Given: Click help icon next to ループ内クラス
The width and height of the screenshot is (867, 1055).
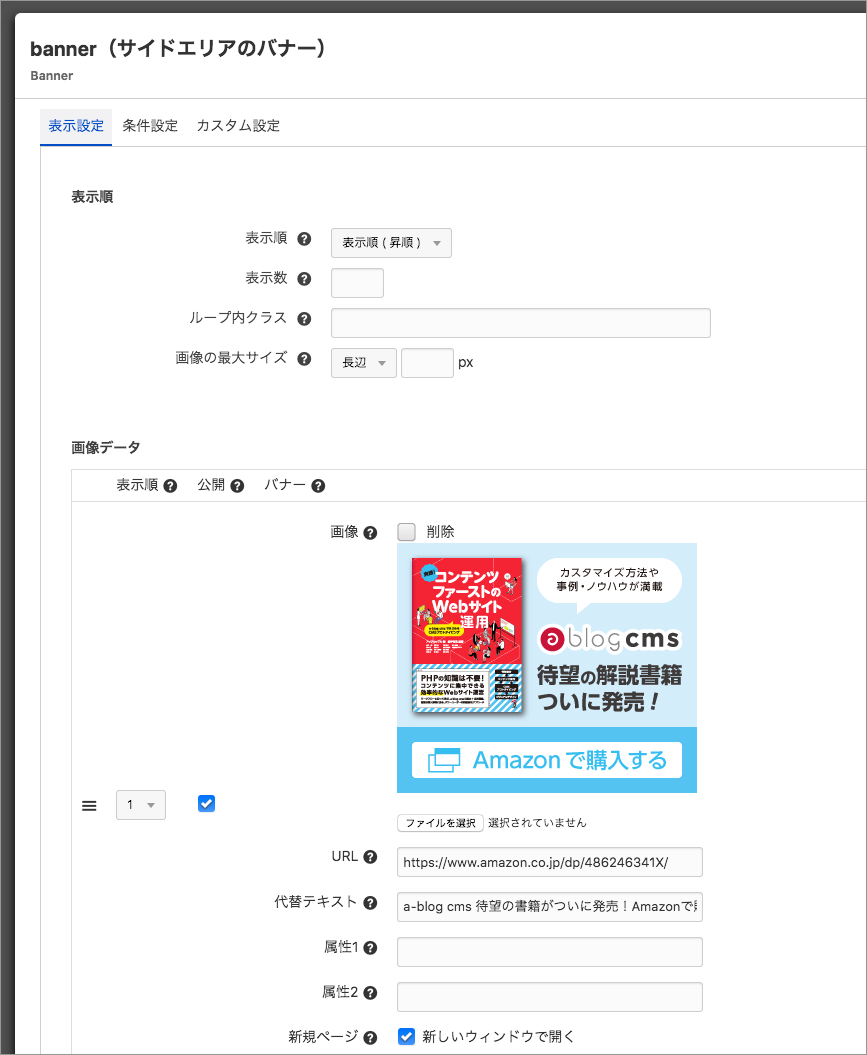Looking at the screenshot, I should [304, 320].
